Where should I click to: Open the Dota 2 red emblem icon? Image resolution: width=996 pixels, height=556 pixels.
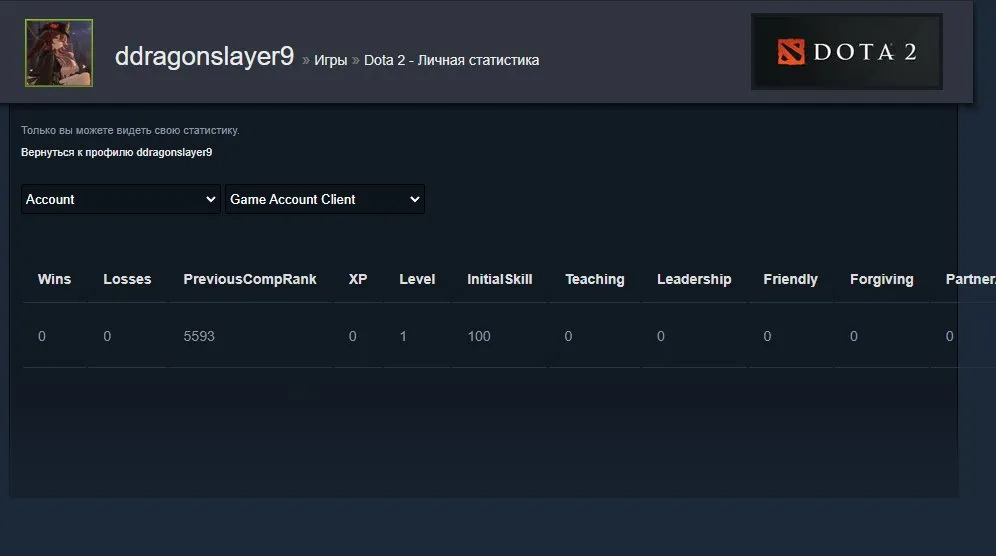click(x=791, y=52)
